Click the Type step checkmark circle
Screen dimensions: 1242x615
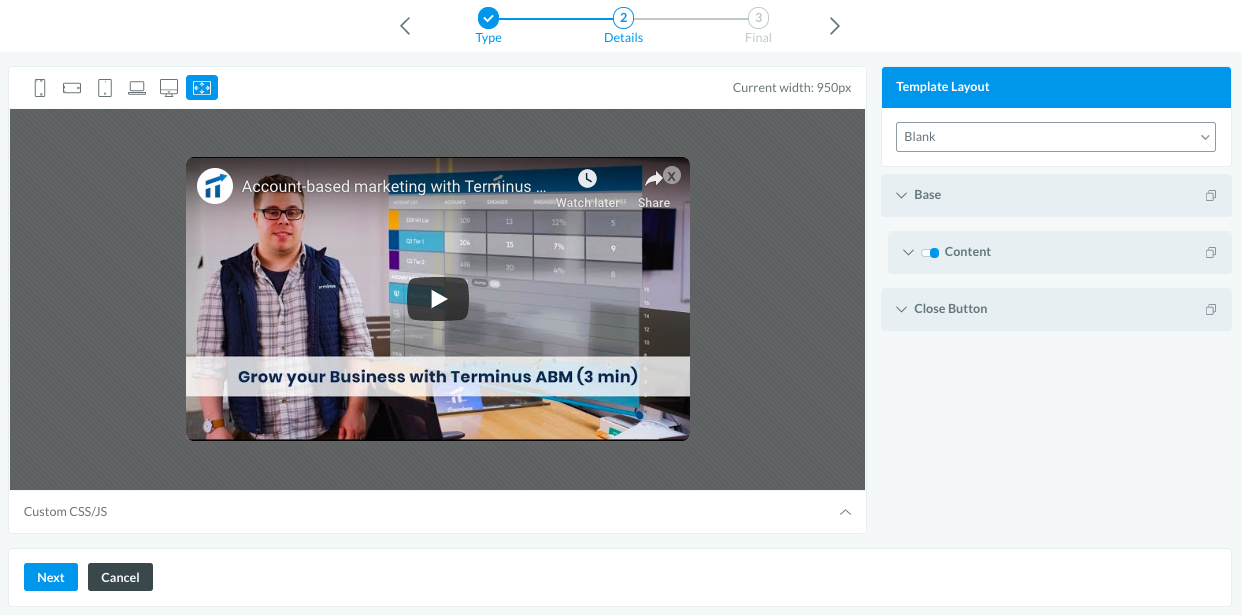(x=488, y=17)
